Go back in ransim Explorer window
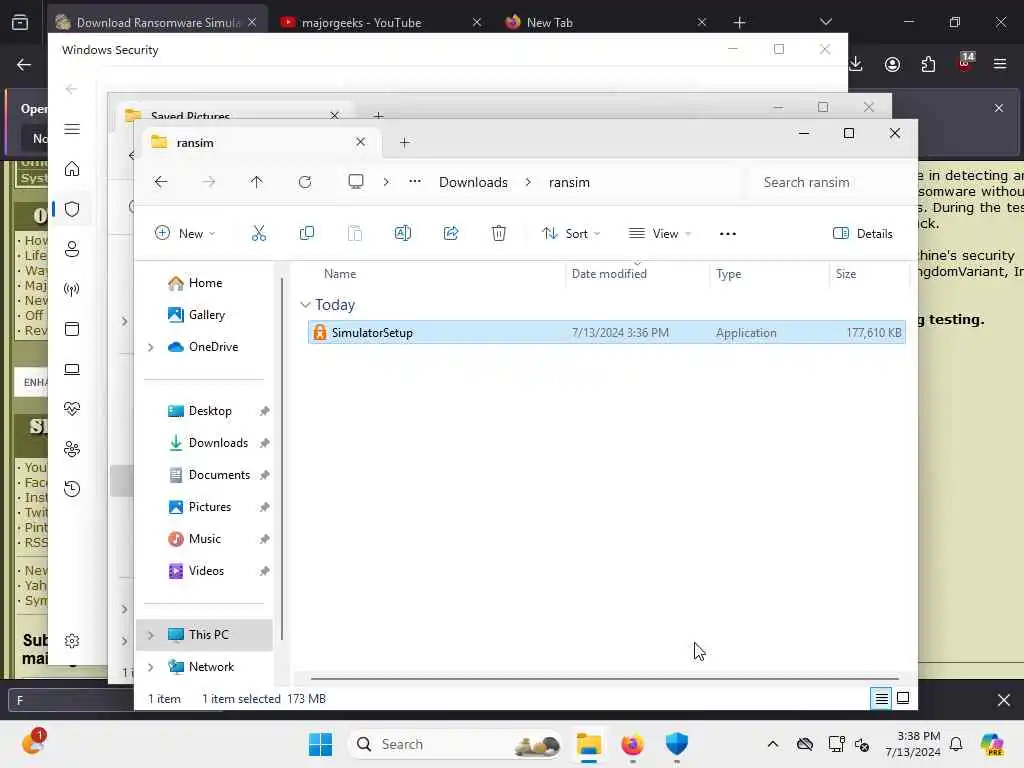This screenshot has height=768, width=1024. 161,182
